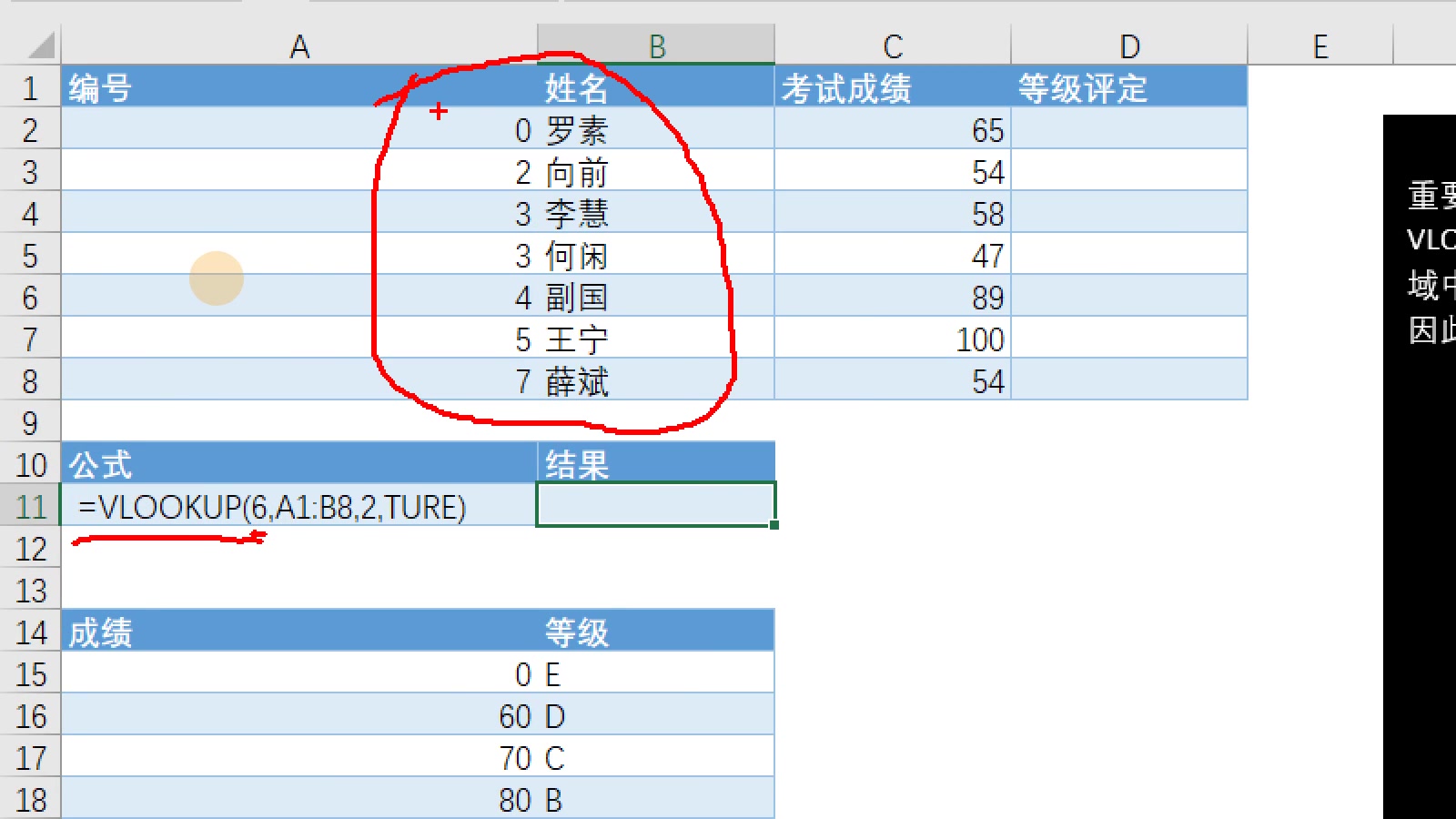The height and width of the screenshot is (819, 1456).
Task: Click score cell with value 100
Action: 893,339
